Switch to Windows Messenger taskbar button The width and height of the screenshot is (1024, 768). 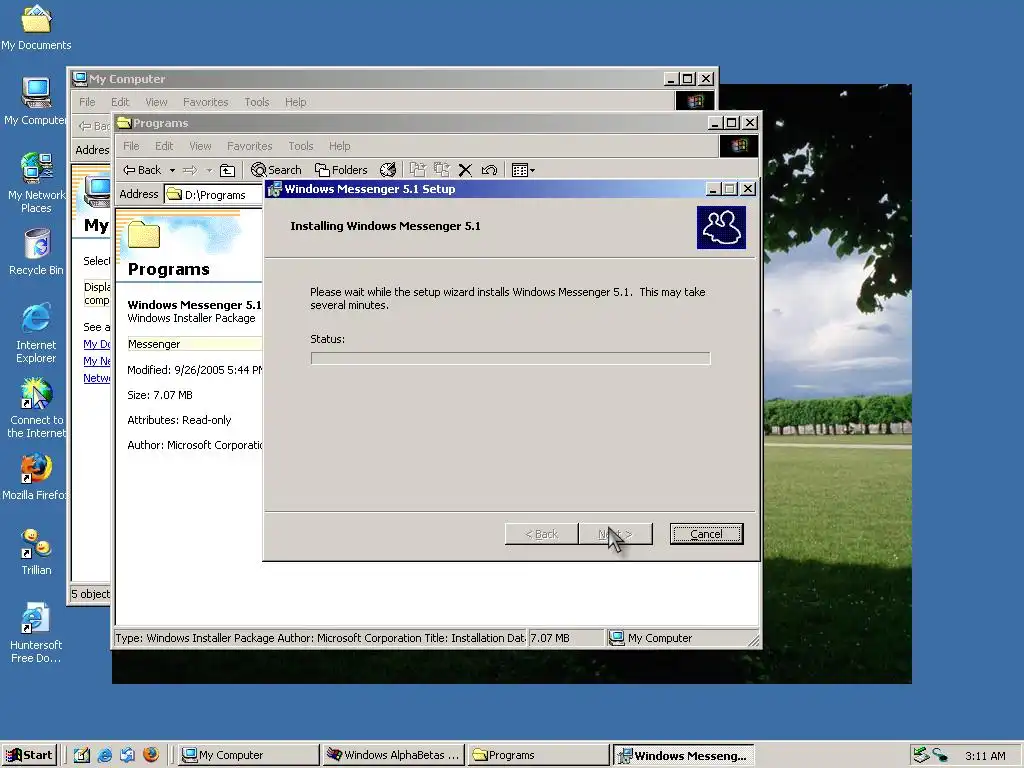[684, 755]
